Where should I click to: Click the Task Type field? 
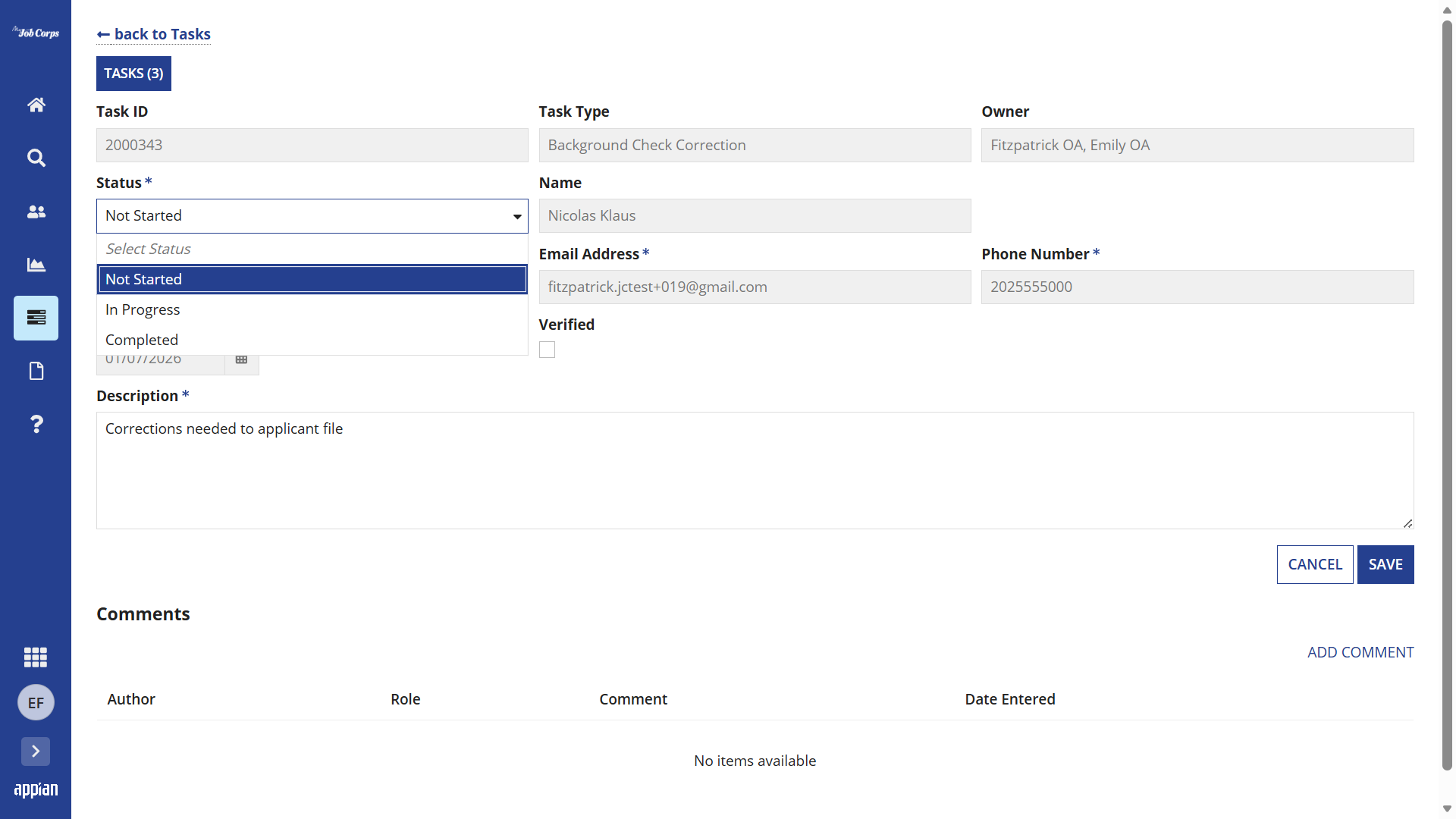pyautogui.click(x=755, y=145)
